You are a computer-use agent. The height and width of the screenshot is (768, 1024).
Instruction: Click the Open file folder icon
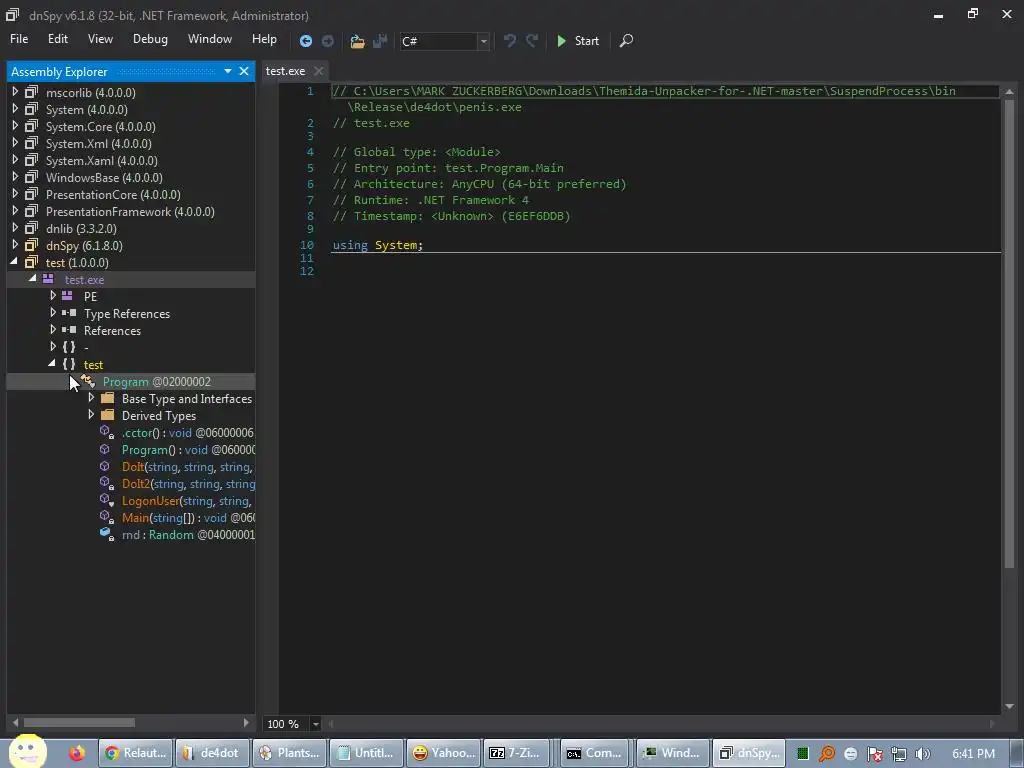(x=357, y=41)
